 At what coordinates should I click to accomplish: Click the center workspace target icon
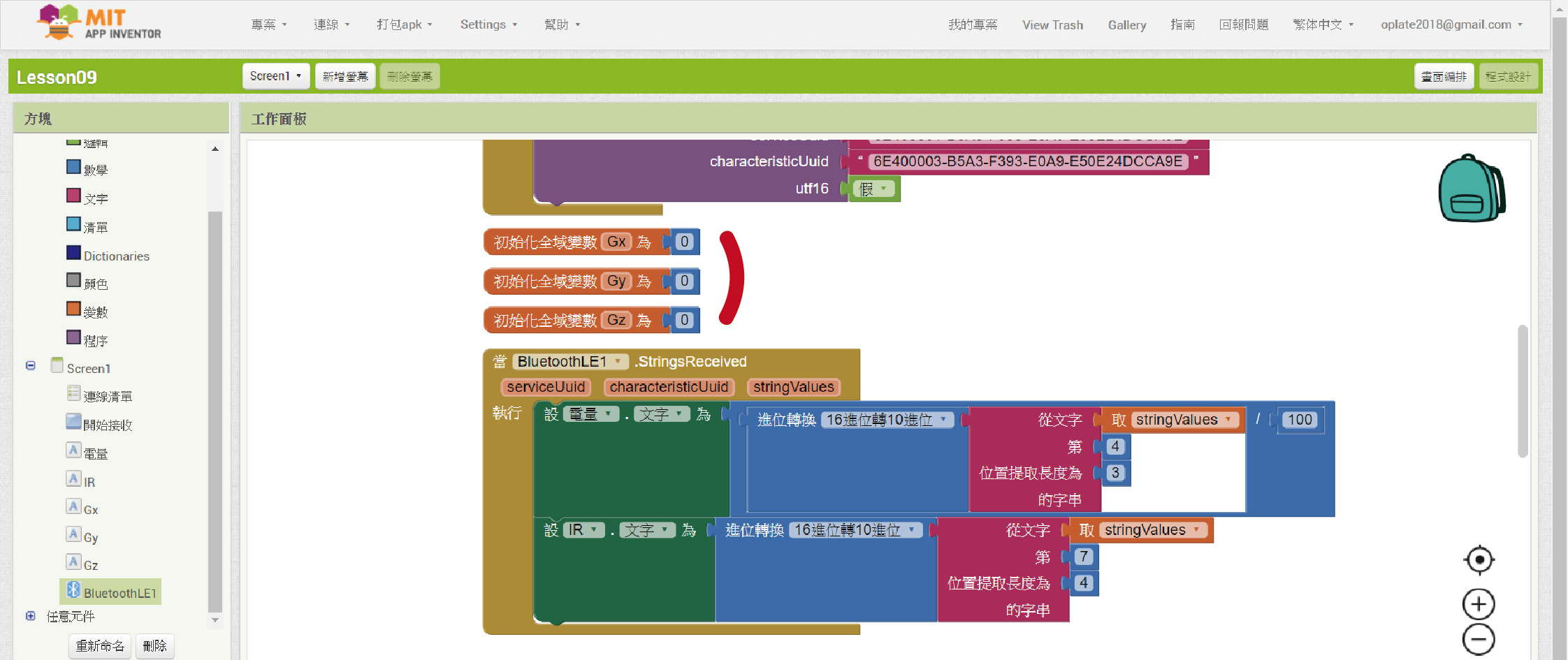[x=1479, y=560]
